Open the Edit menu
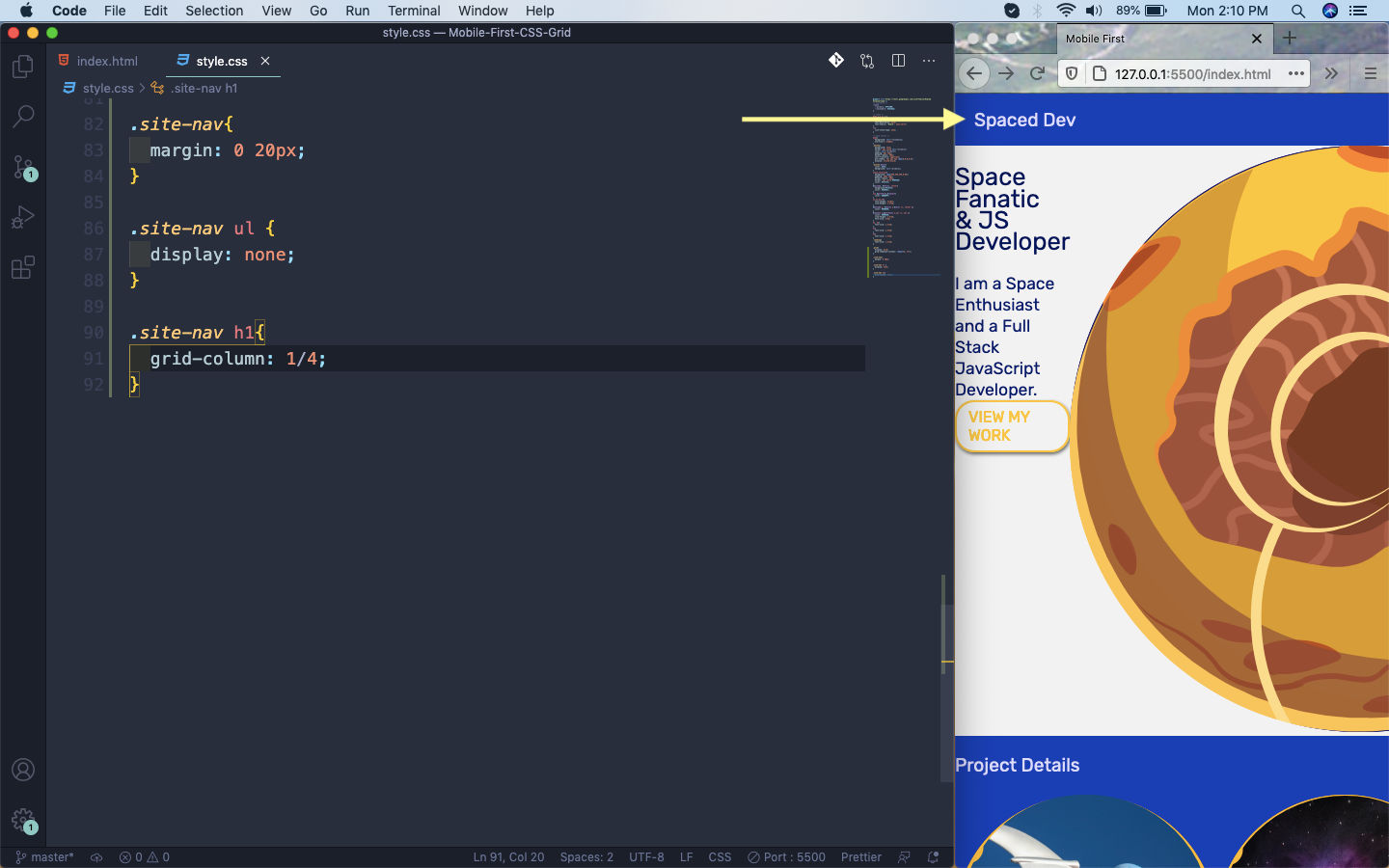1389x868 pixels. 155,11
